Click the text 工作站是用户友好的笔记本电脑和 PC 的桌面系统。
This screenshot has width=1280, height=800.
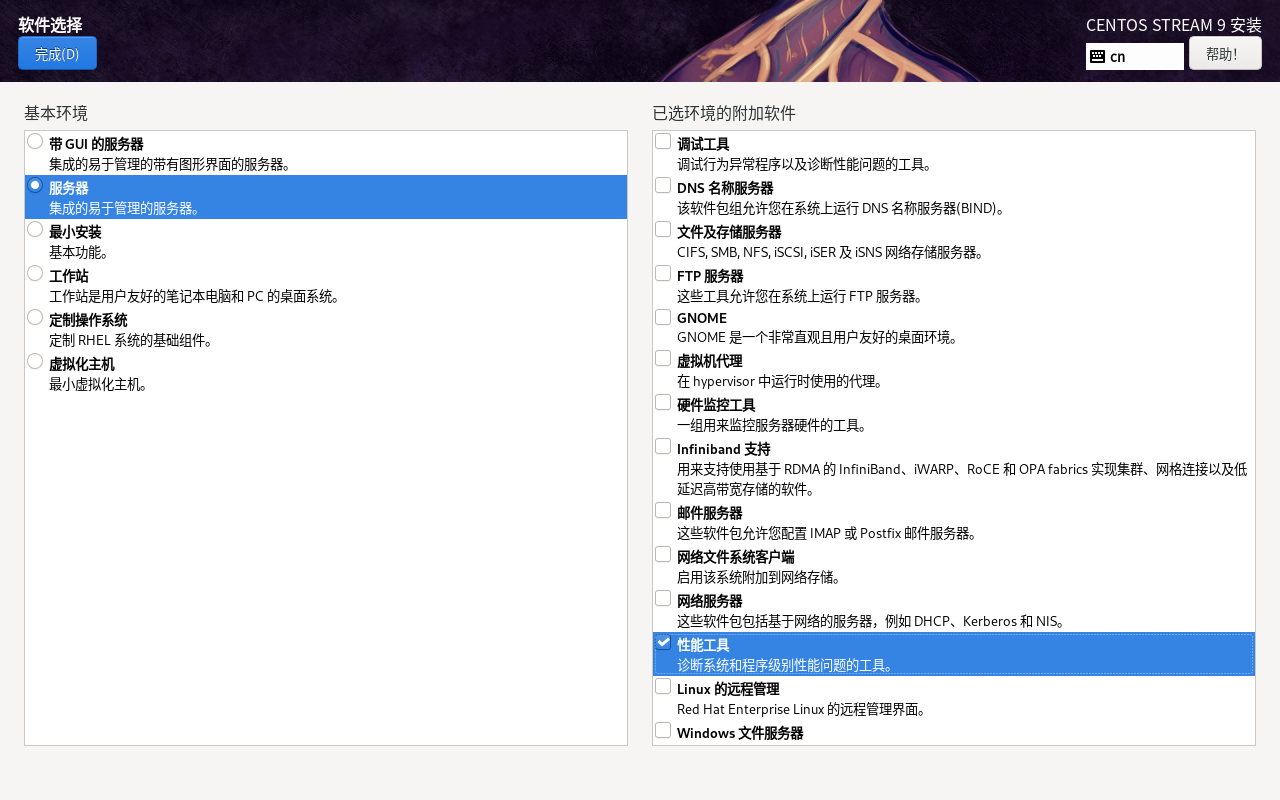pyautogui.click(x=195, y=296)
